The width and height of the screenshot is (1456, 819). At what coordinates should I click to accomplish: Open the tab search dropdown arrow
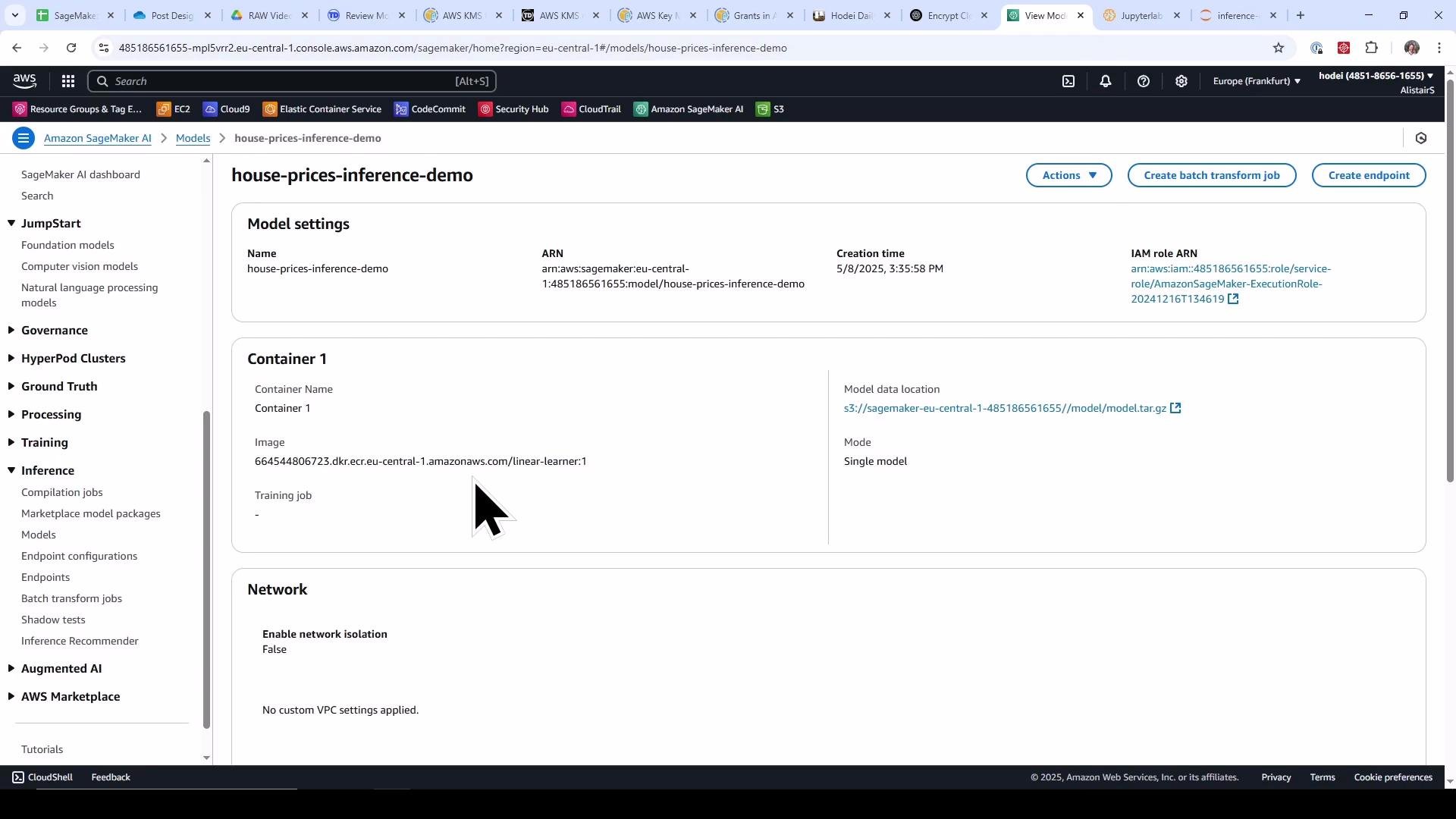[14, 15]
